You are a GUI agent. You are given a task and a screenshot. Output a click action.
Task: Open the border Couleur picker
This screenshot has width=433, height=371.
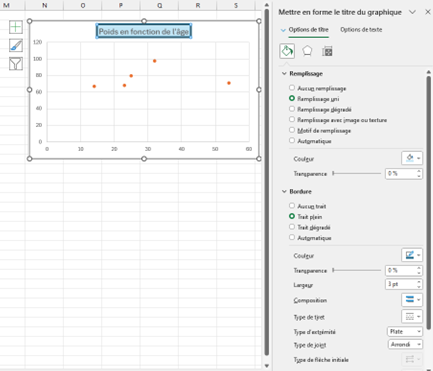(x=412, y=255)
